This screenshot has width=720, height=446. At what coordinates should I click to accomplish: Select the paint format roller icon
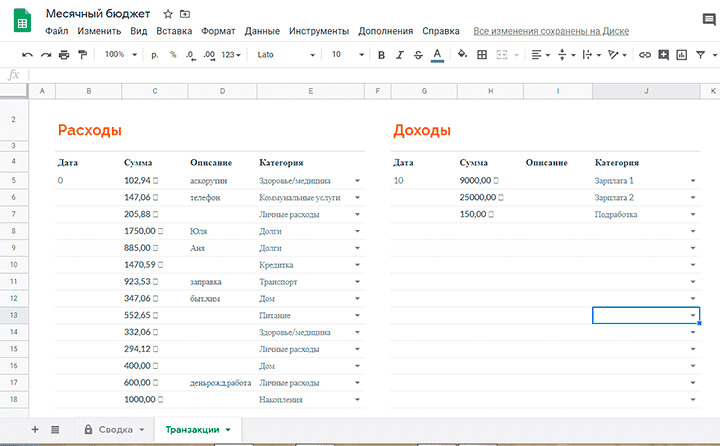tap(82, 54)
